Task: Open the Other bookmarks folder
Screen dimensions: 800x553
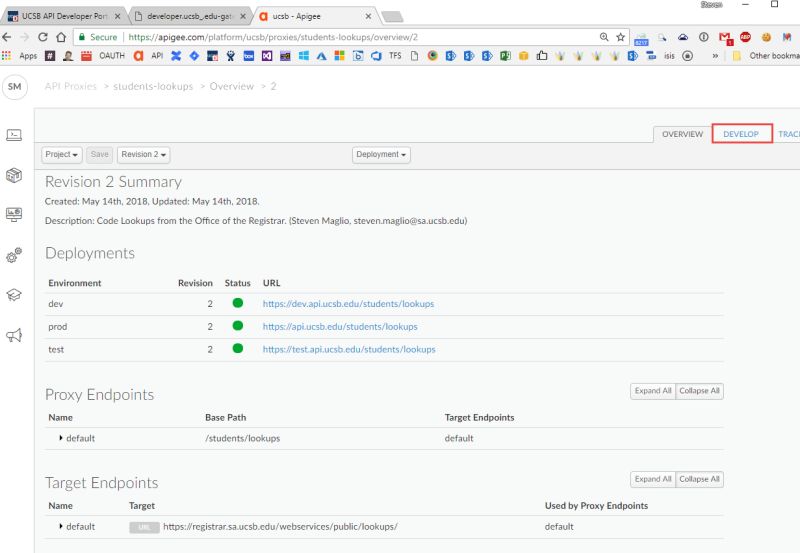Action: coord(766,56)
